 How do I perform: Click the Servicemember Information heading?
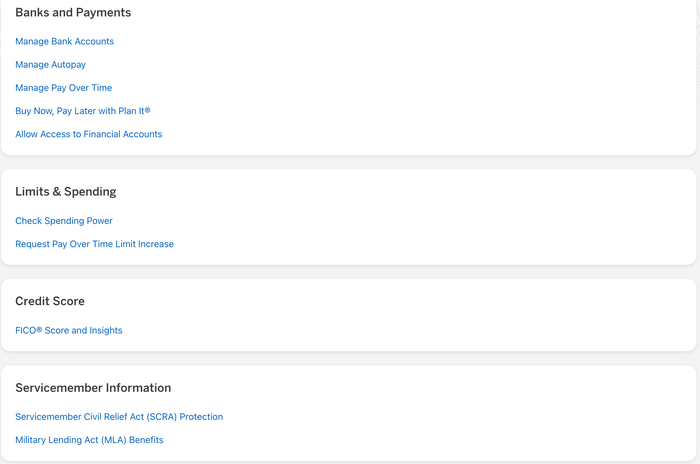(93, 388)
